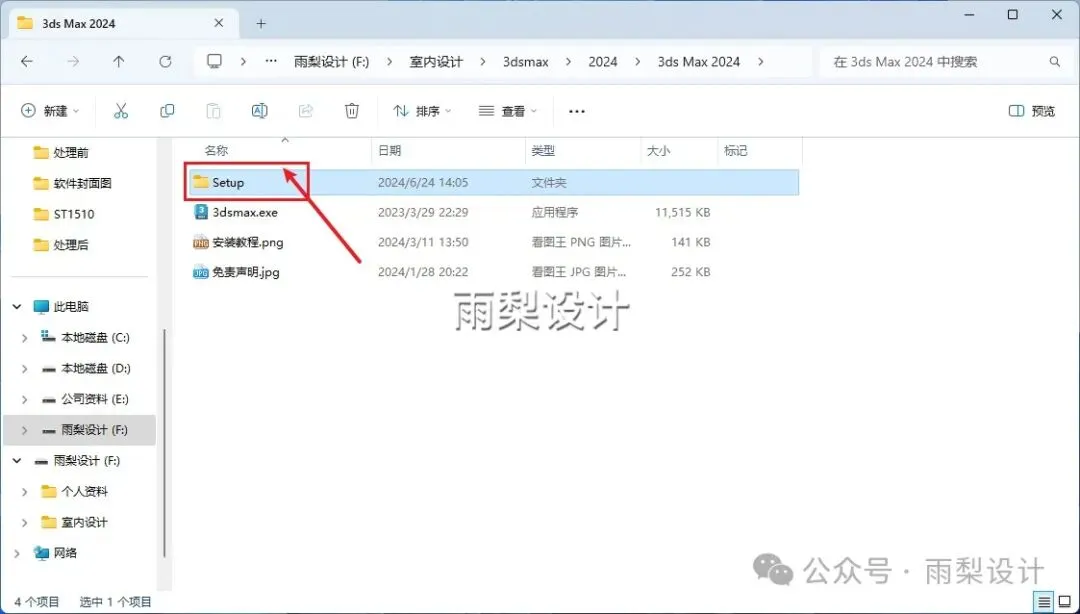Open the 新建 dropdown menu
The width and height of the screenshot is (1080, 614).
pyautogui.click(x=50, y=111)
